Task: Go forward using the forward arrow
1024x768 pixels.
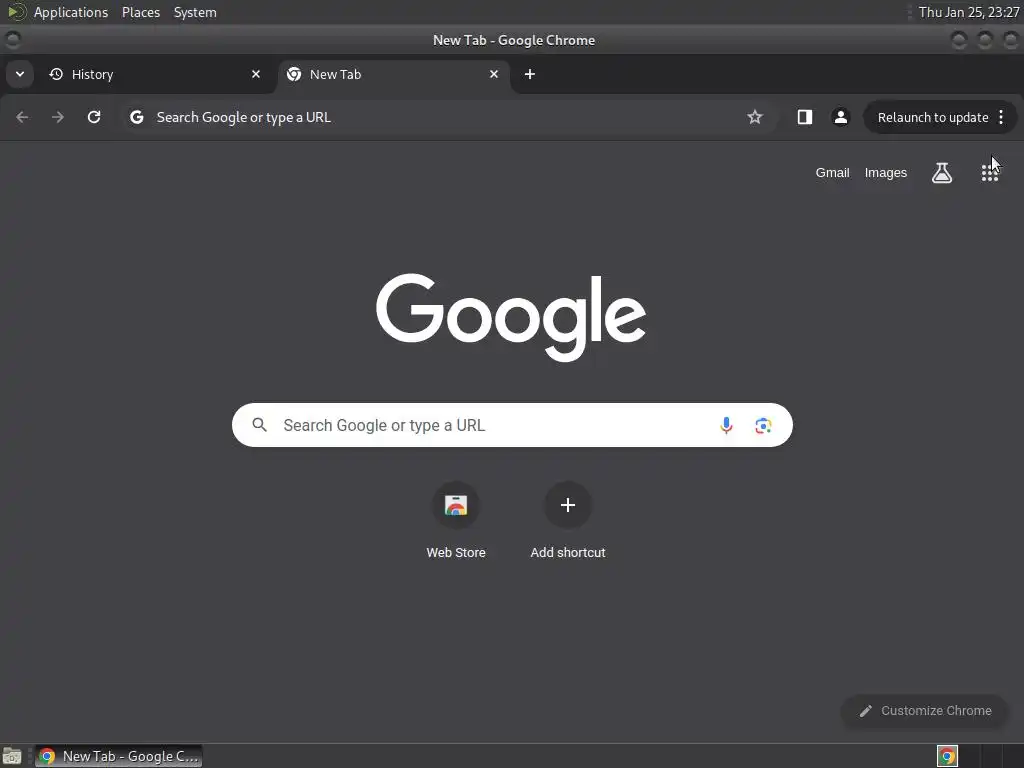Action: (x=58, y=118)
